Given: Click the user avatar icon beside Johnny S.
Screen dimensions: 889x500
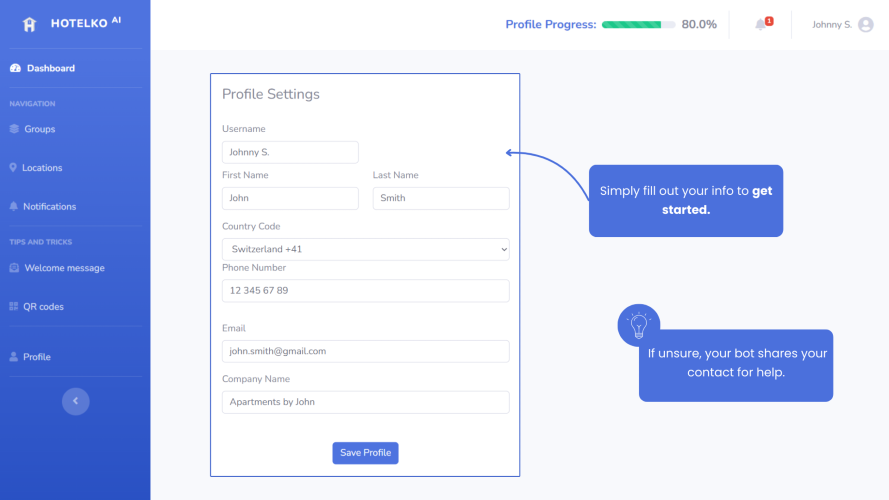Looking at the screenshot, I should (866, 24).
